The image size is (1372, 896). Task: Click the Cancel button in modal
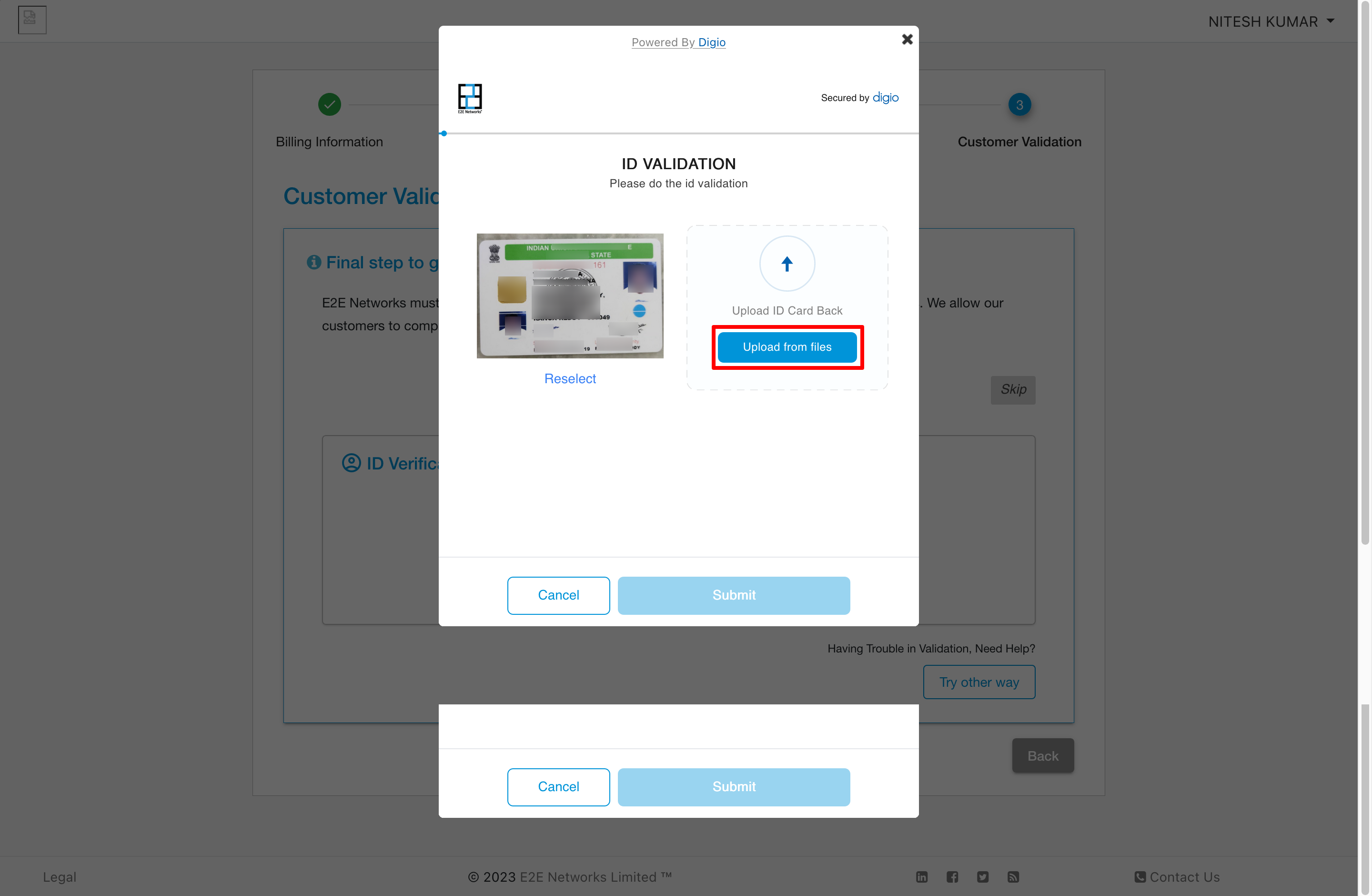pyautogui.click(x=558, y=595)
